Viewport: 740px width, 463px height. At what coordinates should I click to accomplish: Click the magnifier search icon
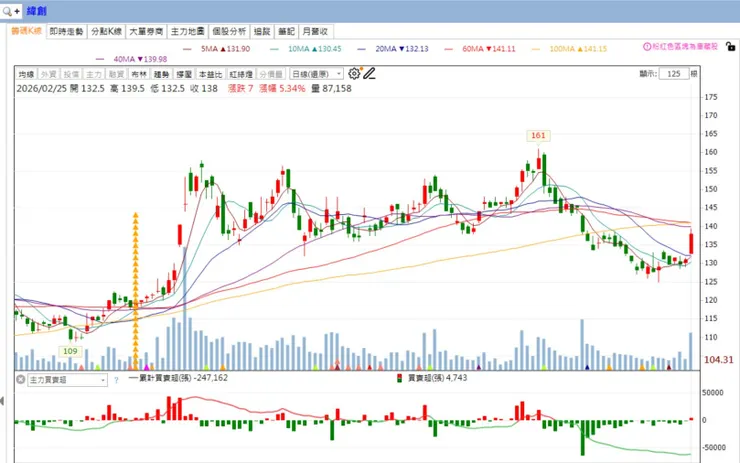[7, 11]
